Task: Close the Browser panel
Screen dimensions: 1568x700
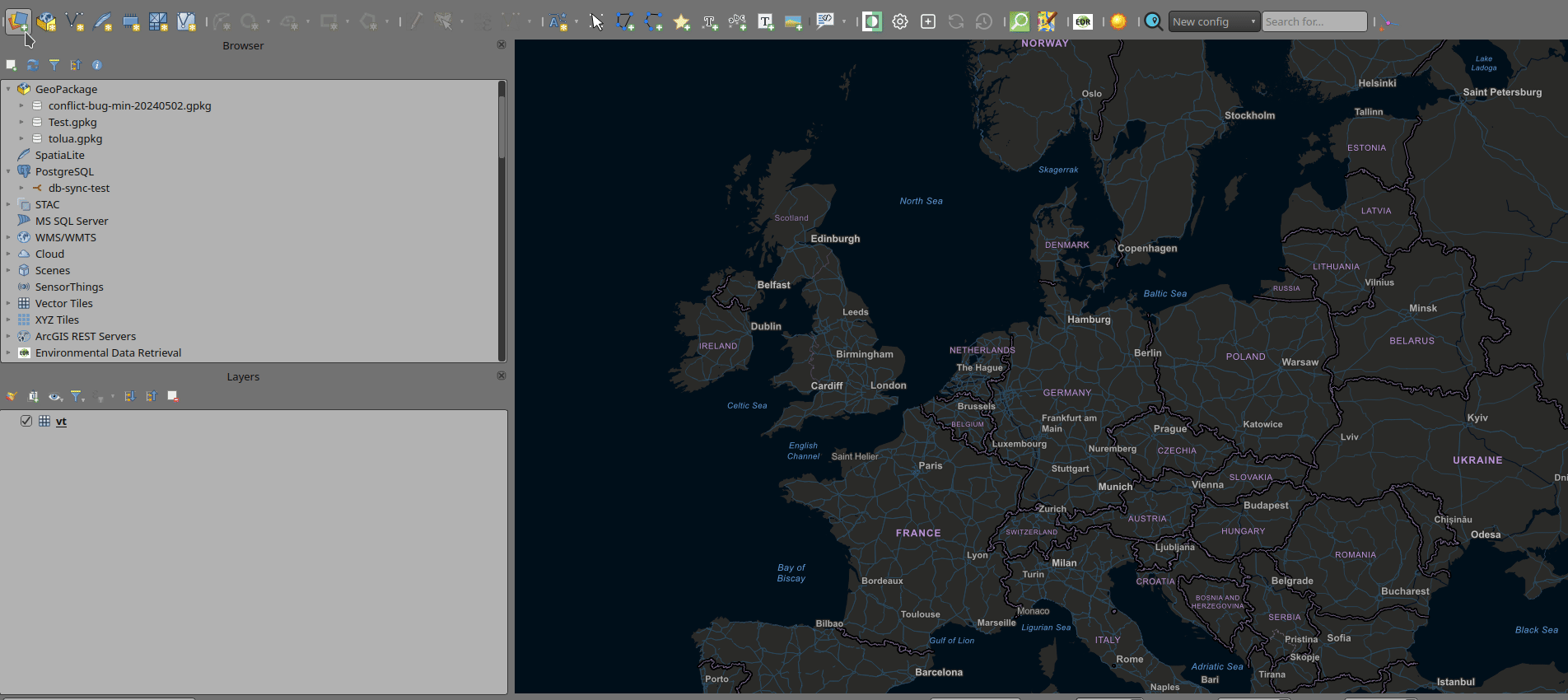Action: tap(501, 44)
